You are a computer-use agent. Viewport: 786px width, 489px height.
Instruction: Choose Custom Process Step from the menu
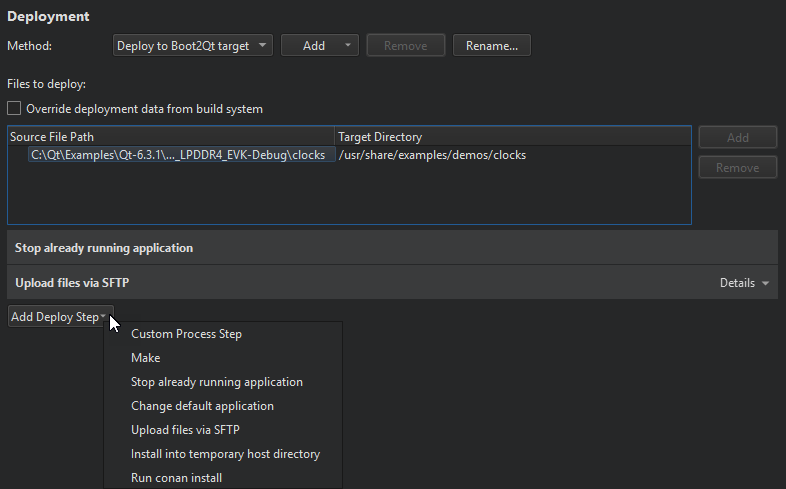(186, 334)
